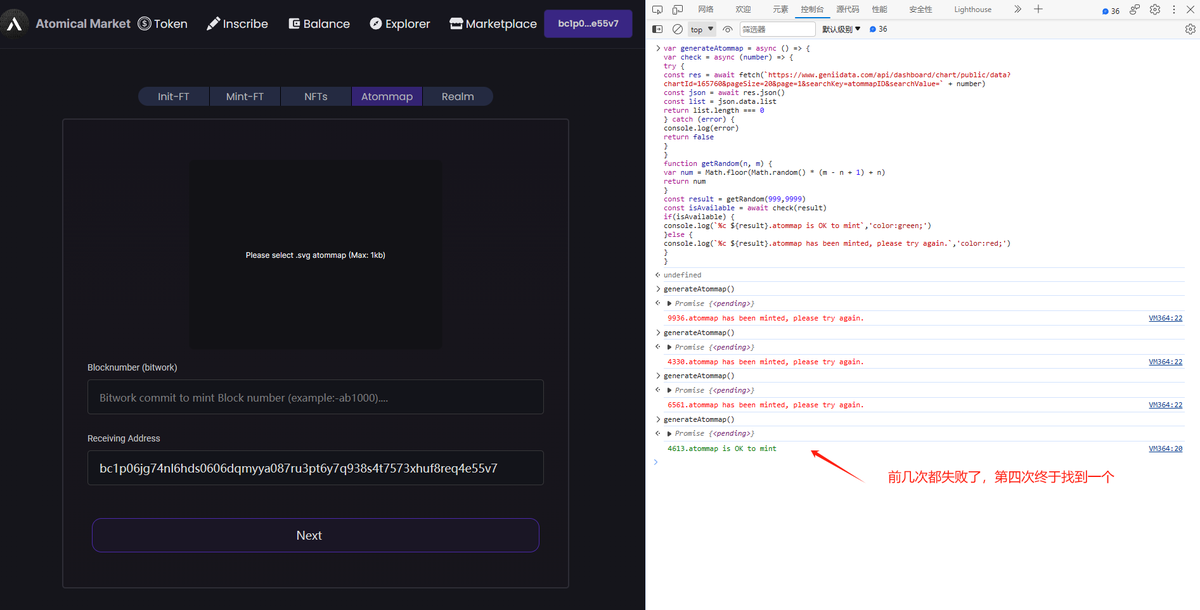
Task: Close the DevTools panel
Action: pos(1190,9)
